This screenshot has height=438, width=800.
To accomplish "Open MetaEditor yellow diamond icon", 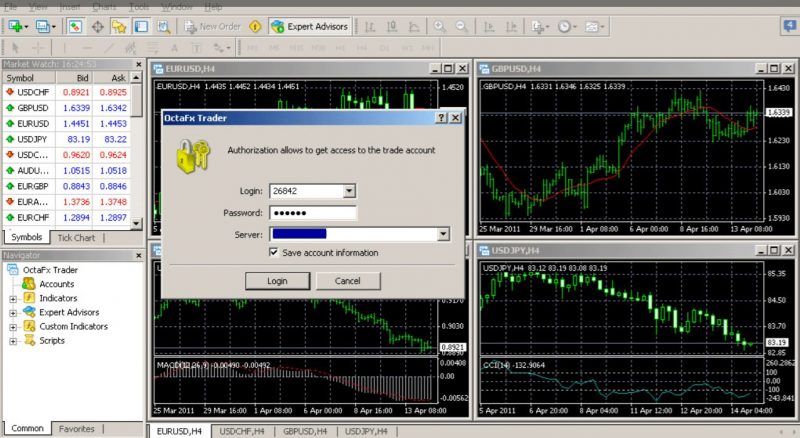I will [x=256, y=27].
